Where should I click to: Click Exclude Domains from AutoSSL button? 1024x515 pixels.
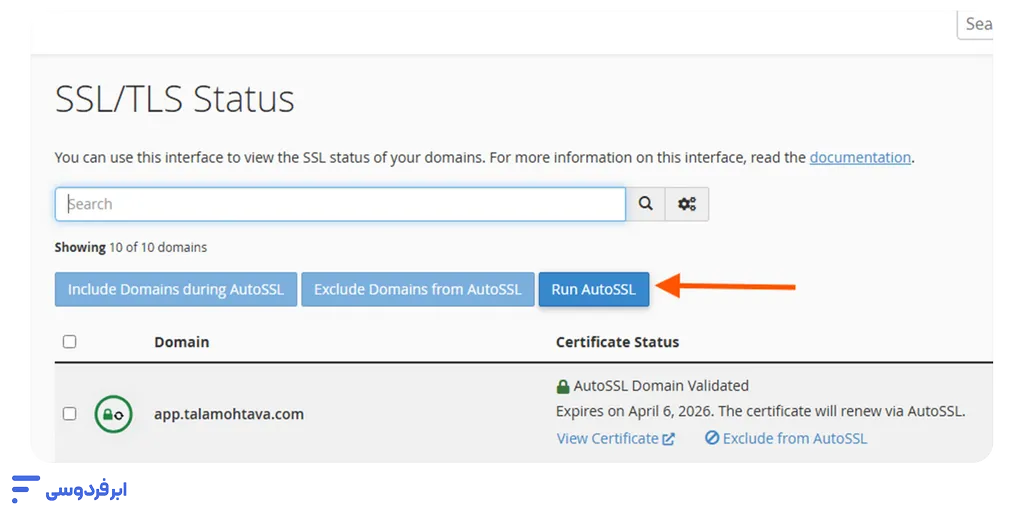(x=418, y=289)
